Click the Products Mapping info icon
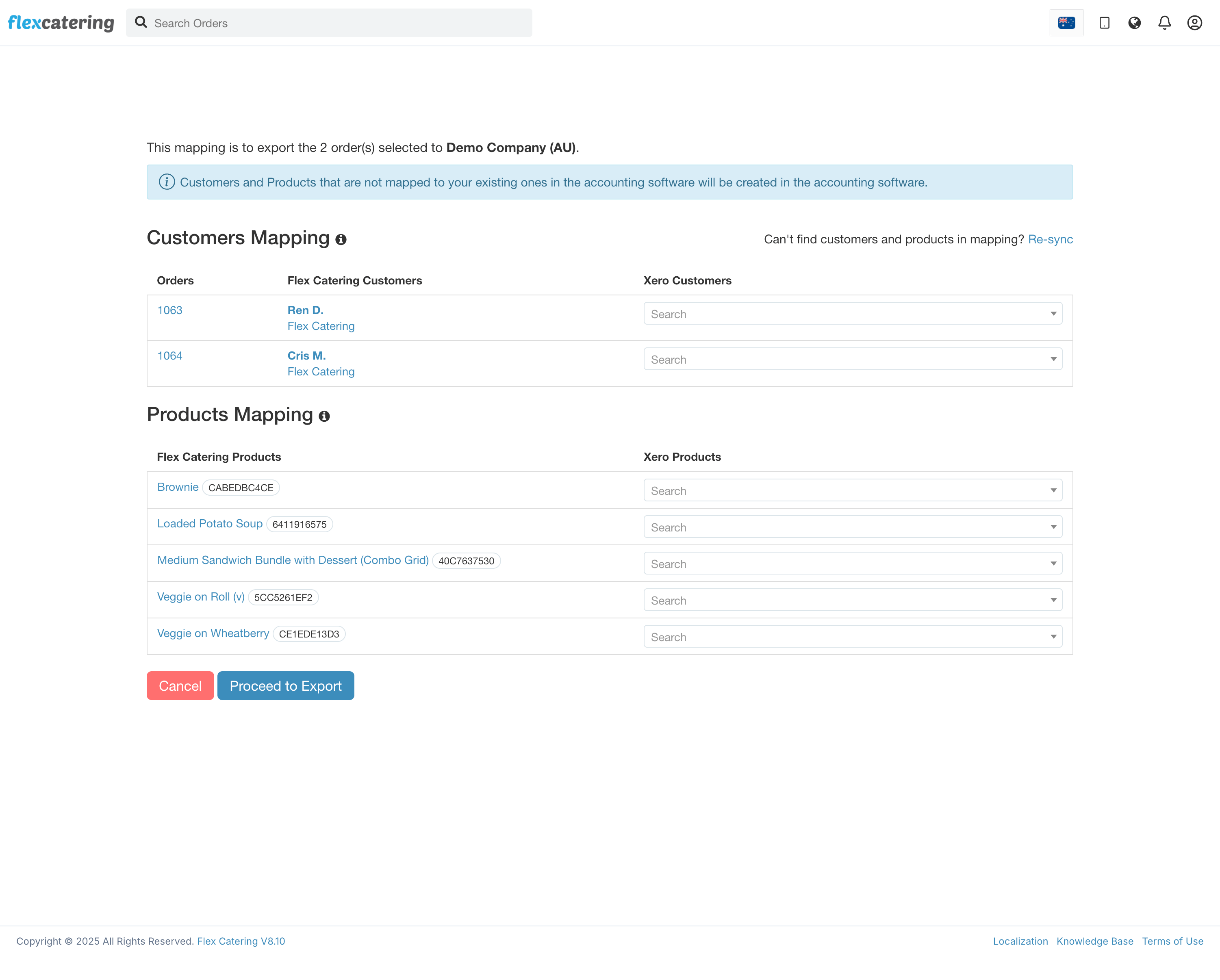Image resolution: width=1220 pixels, height=980 pixels. coord(324,416)
